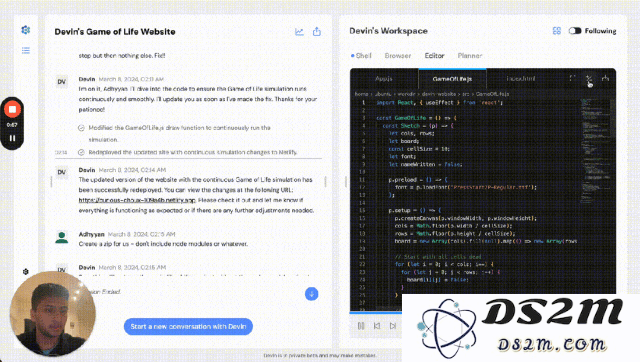Pause the recording using pause icon
This screenshot has height=362, width=640.
[12, 138]
